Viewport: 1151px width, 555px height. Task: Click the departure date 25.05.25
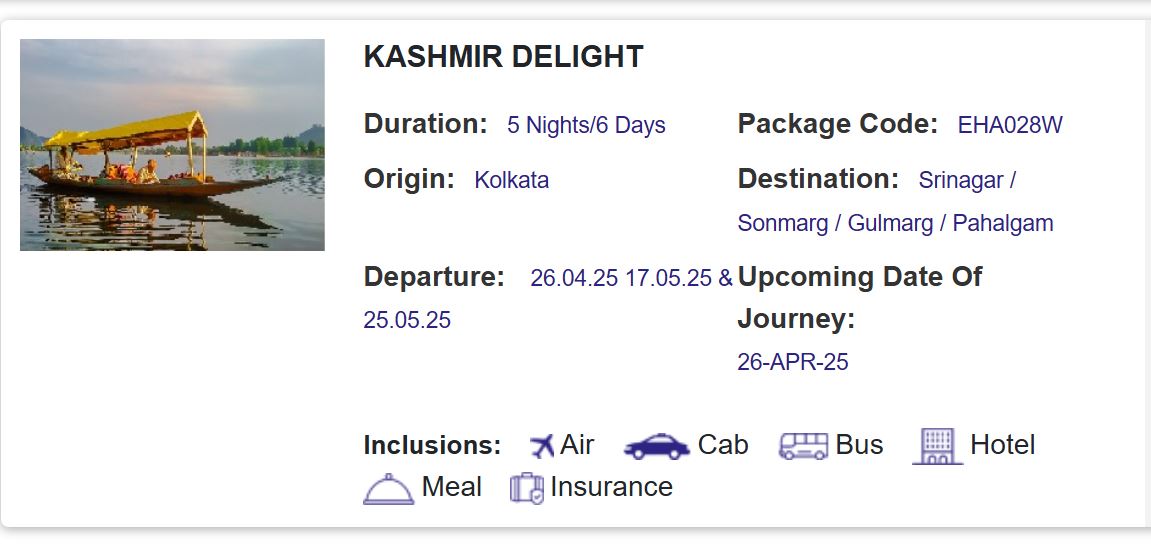click(x=407, y=321)
